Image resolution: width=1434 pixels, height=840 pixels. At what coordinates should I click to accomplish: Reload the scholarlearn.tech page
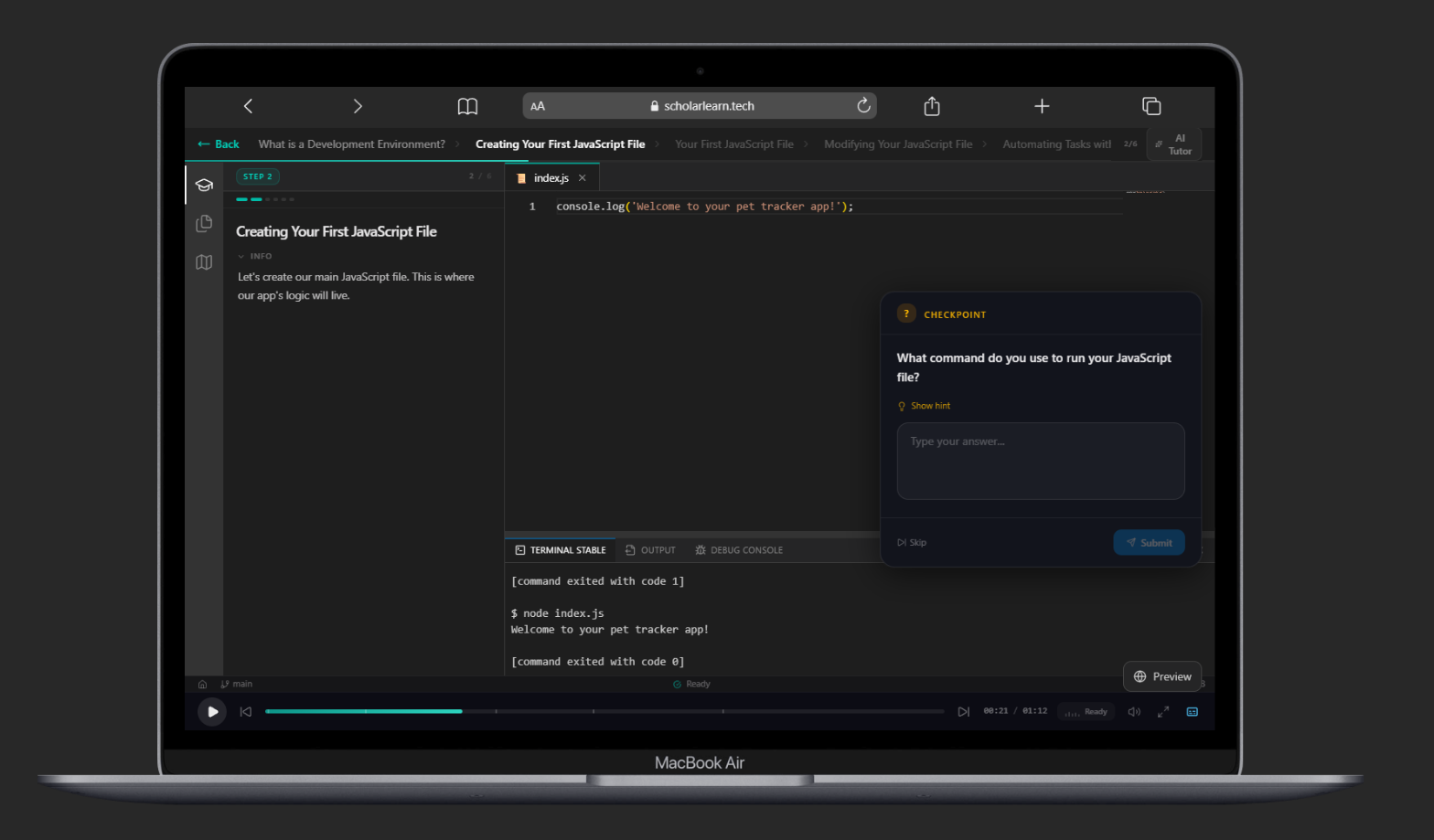pos(863,106)
